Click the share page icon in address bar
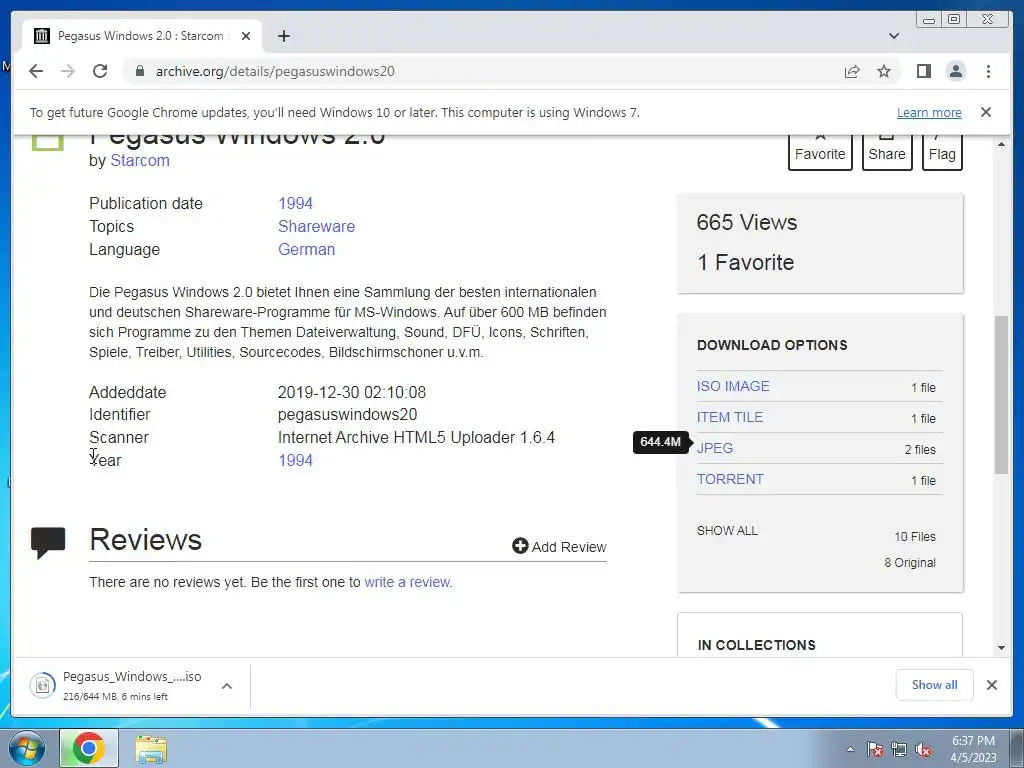1024x768 pixels. [852, 71]
